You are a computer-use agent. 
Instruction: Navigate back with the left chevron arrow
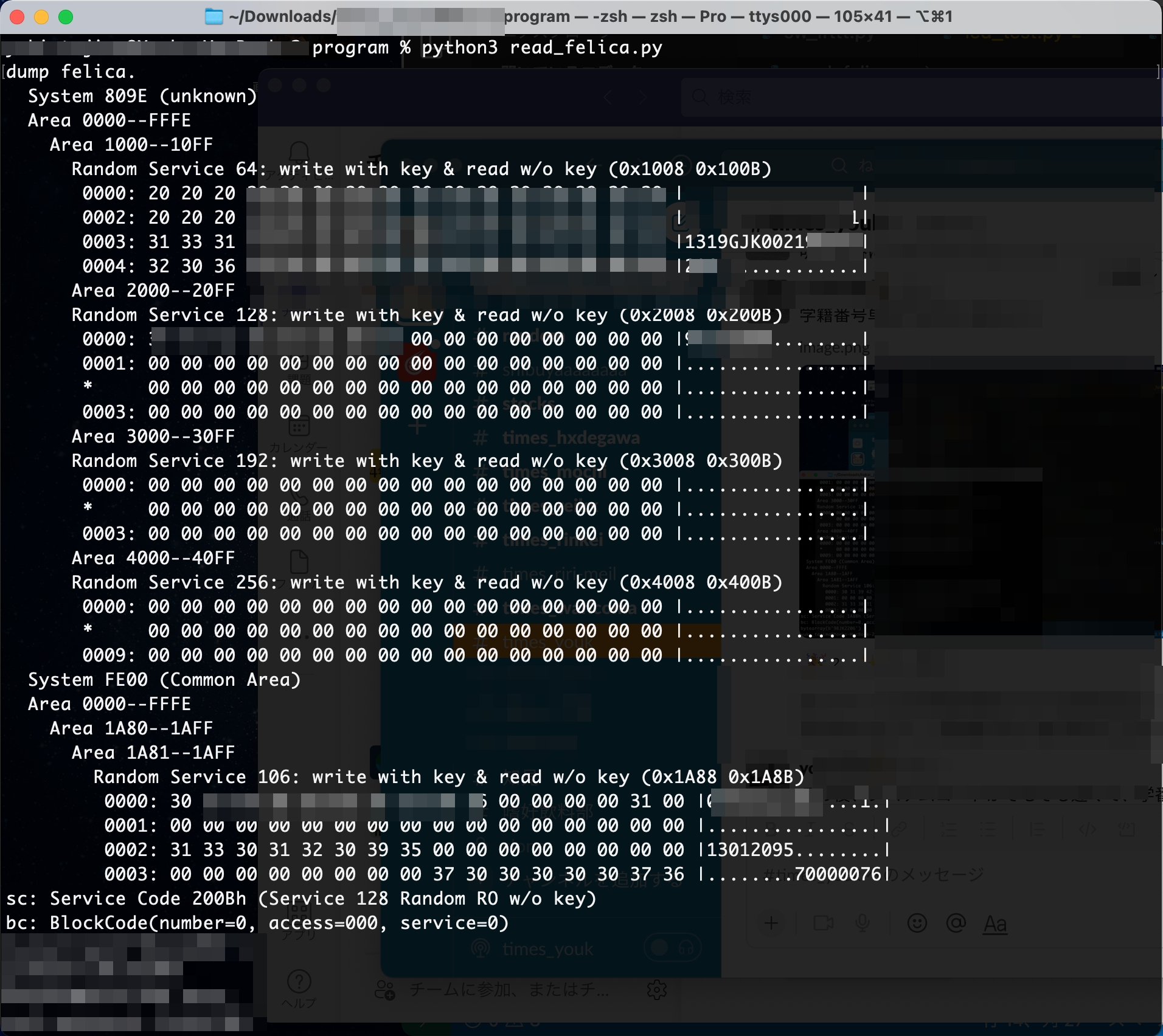coord(607,97)
